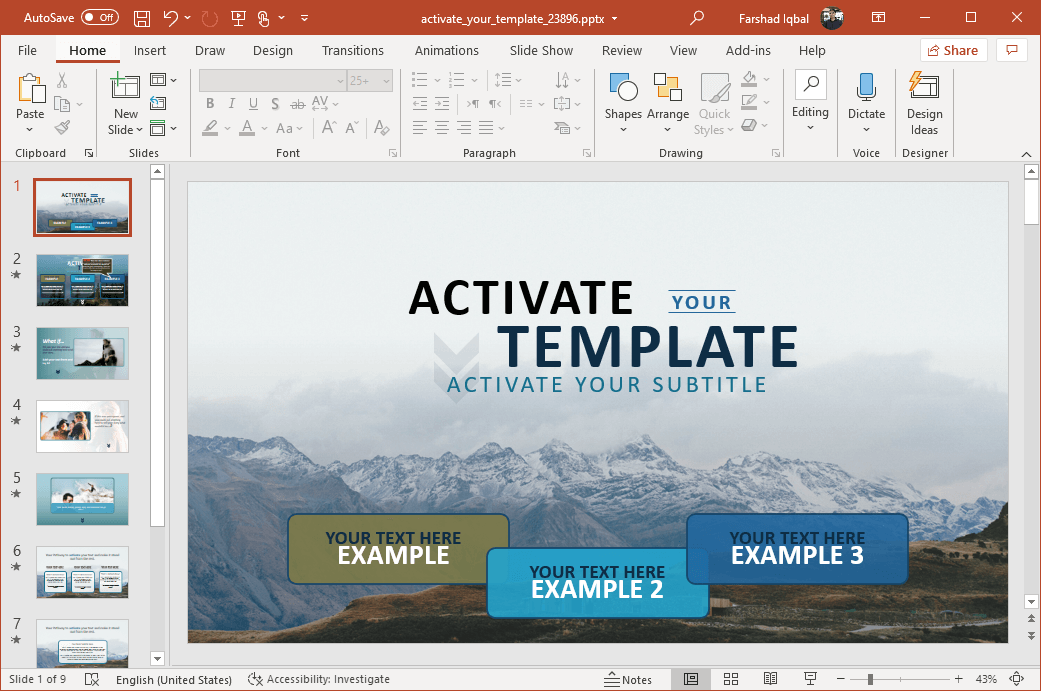Open the Transitions tab
The image size is (1041, 691).
coord(352,50)
